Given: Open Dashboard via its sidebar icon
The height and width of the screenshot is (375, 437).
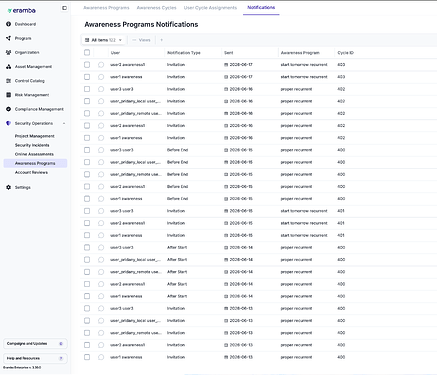Looking at the screenshot, I should (9, 24).
